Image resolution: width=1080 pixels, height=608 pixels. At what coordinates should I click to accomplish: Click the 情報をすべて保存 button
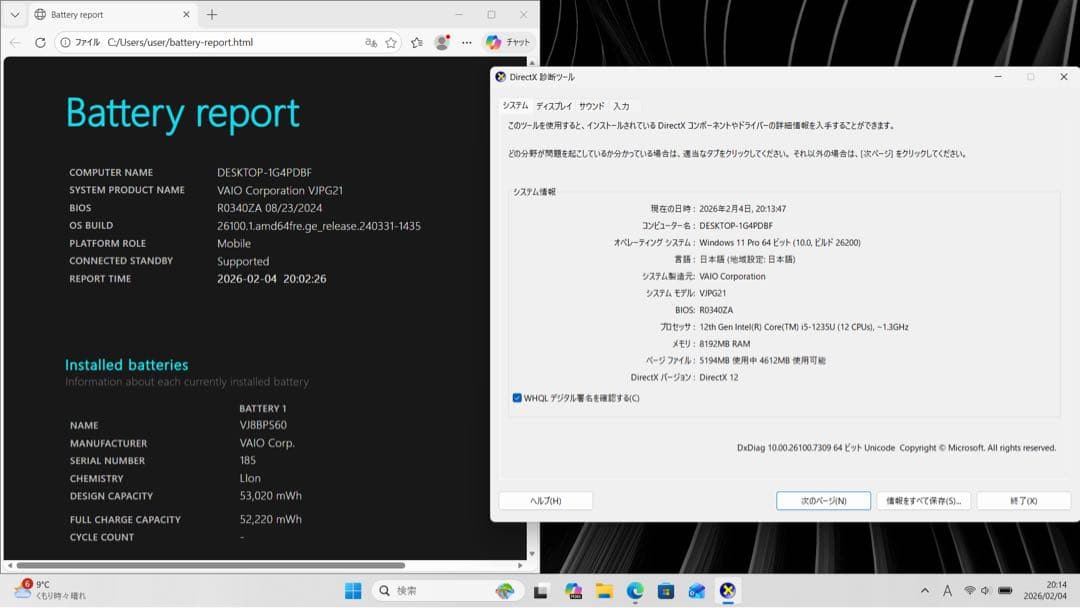click(923, 500)
